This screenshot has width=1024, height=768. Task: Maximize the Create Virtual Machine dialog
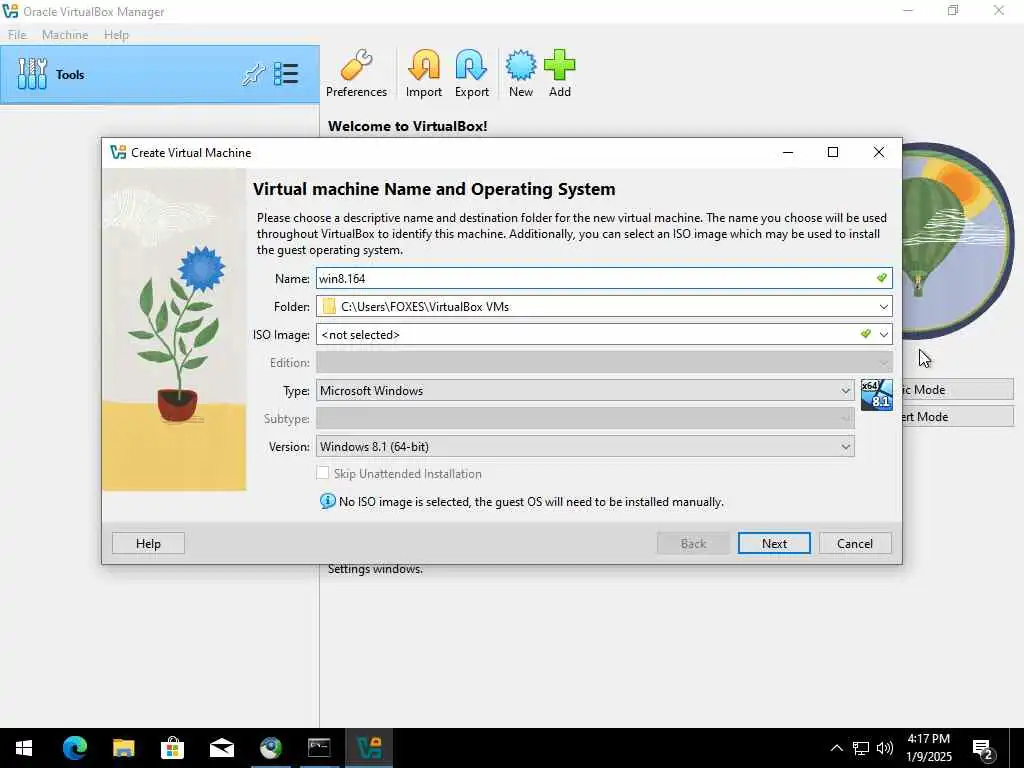click(833, 152)
